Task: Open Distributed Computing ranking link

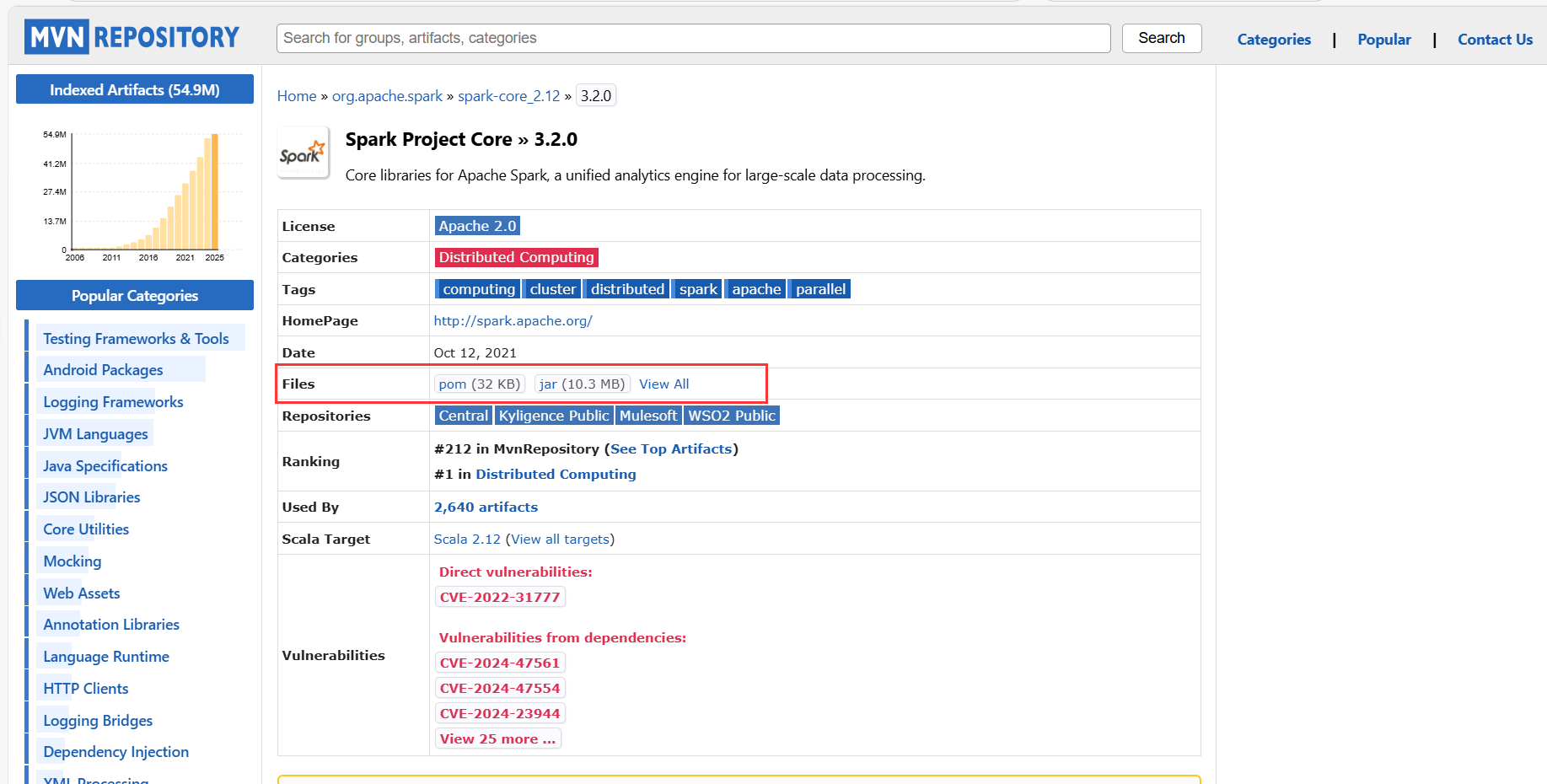Action: [x=556, y=475]
